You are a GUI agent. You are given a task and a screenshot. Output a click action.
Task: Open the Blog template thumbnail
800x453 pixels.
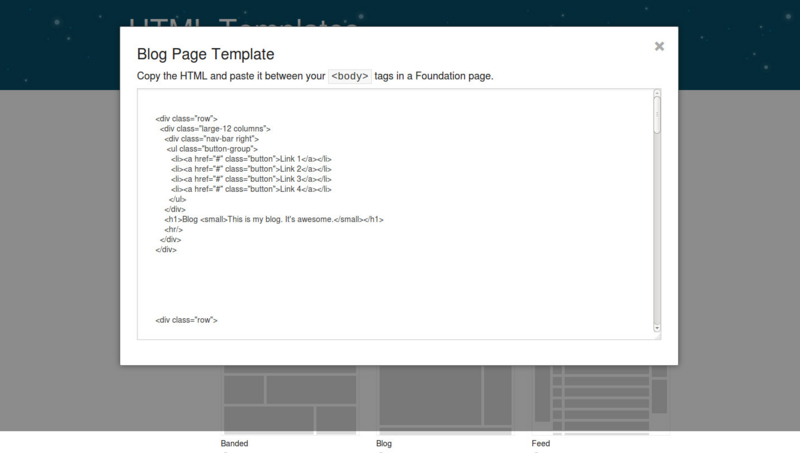click(445, 399)
